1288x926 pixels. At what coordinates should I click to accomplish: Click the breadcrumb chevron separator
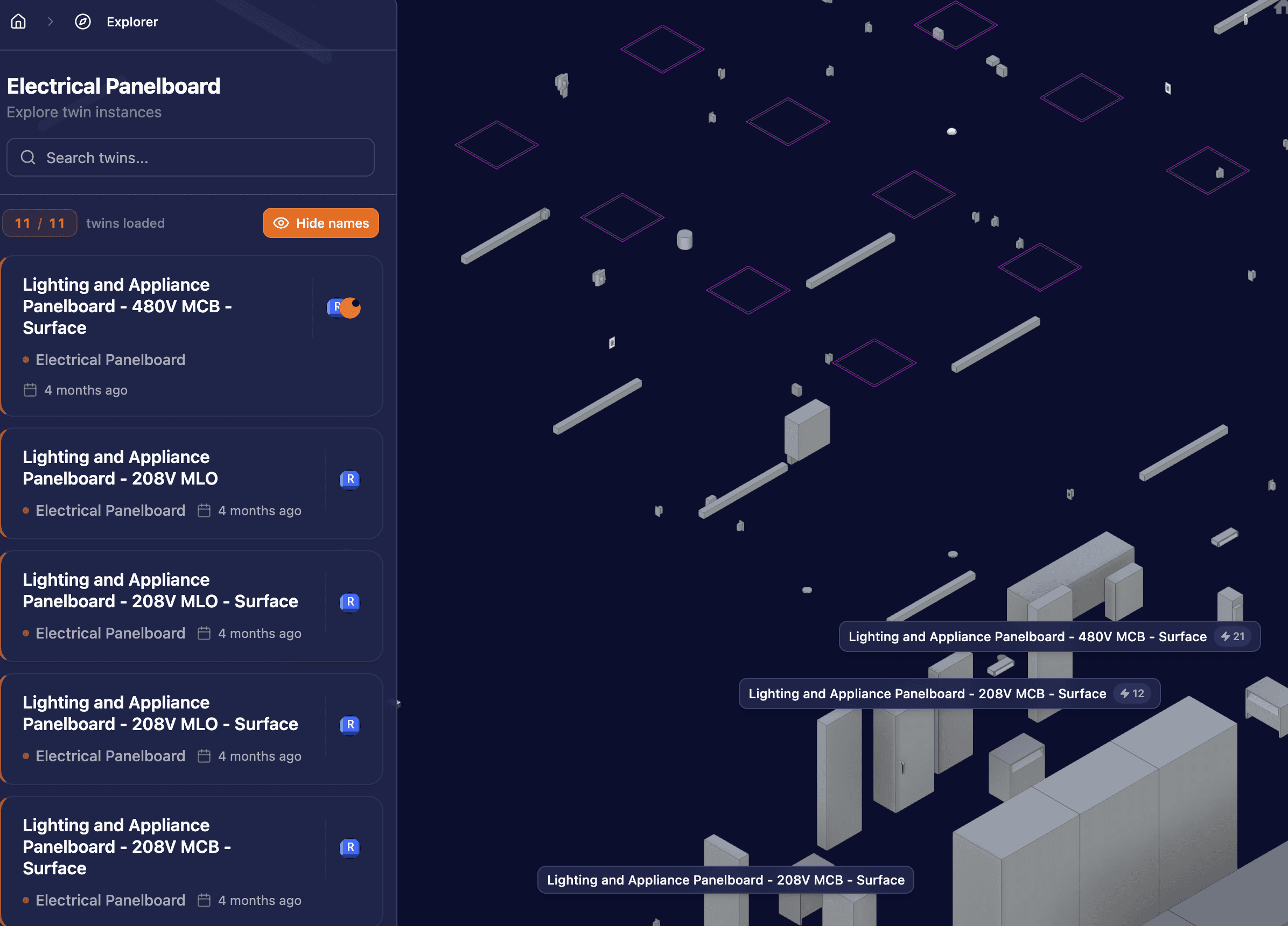(51, 22)
